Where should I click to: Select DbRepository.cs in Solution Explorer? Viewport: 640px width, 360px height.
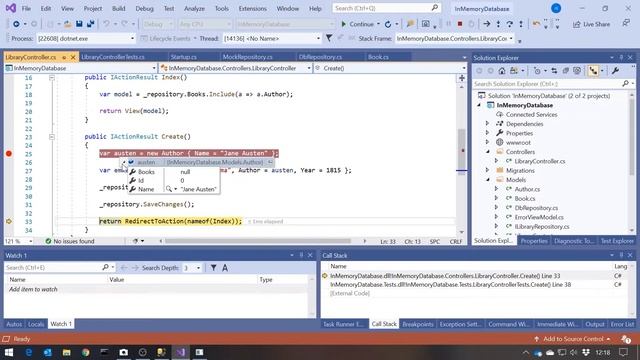(536, 208)
